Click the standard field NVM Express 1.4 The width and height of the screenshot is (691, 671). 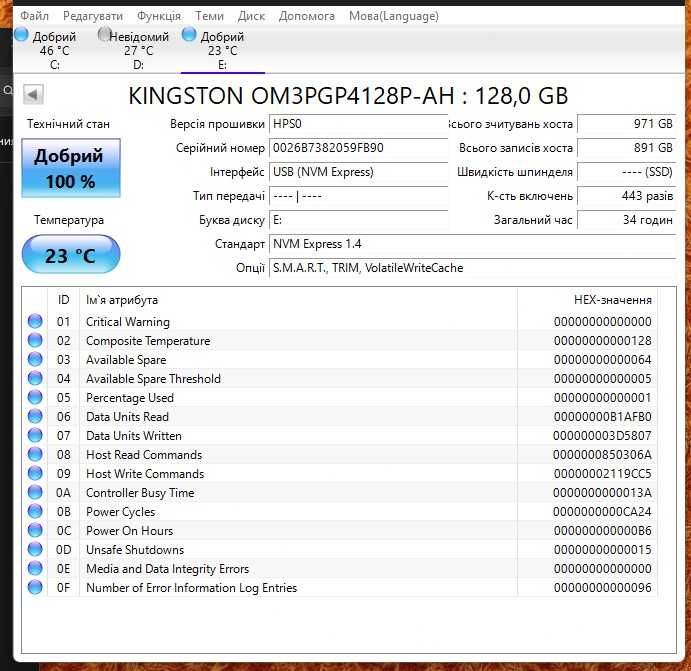point(472,244)
